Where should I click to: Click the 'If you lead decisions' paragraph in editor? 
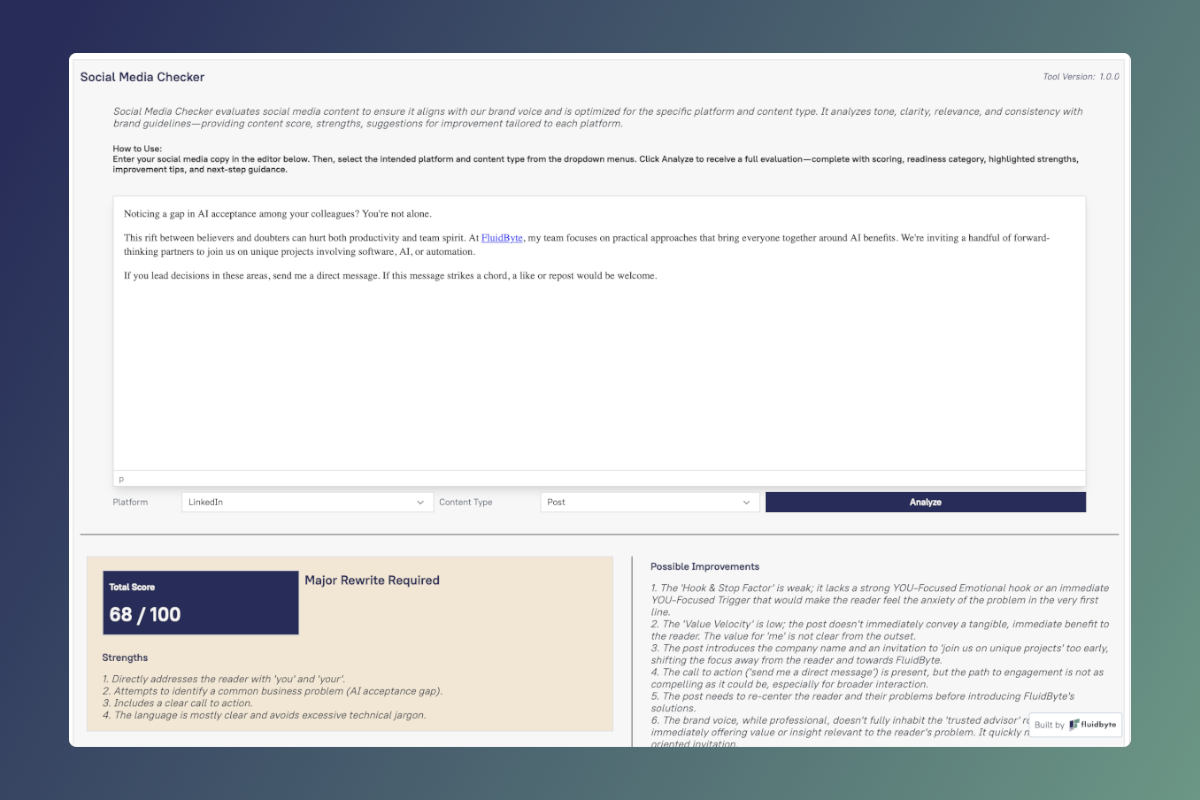390,276
